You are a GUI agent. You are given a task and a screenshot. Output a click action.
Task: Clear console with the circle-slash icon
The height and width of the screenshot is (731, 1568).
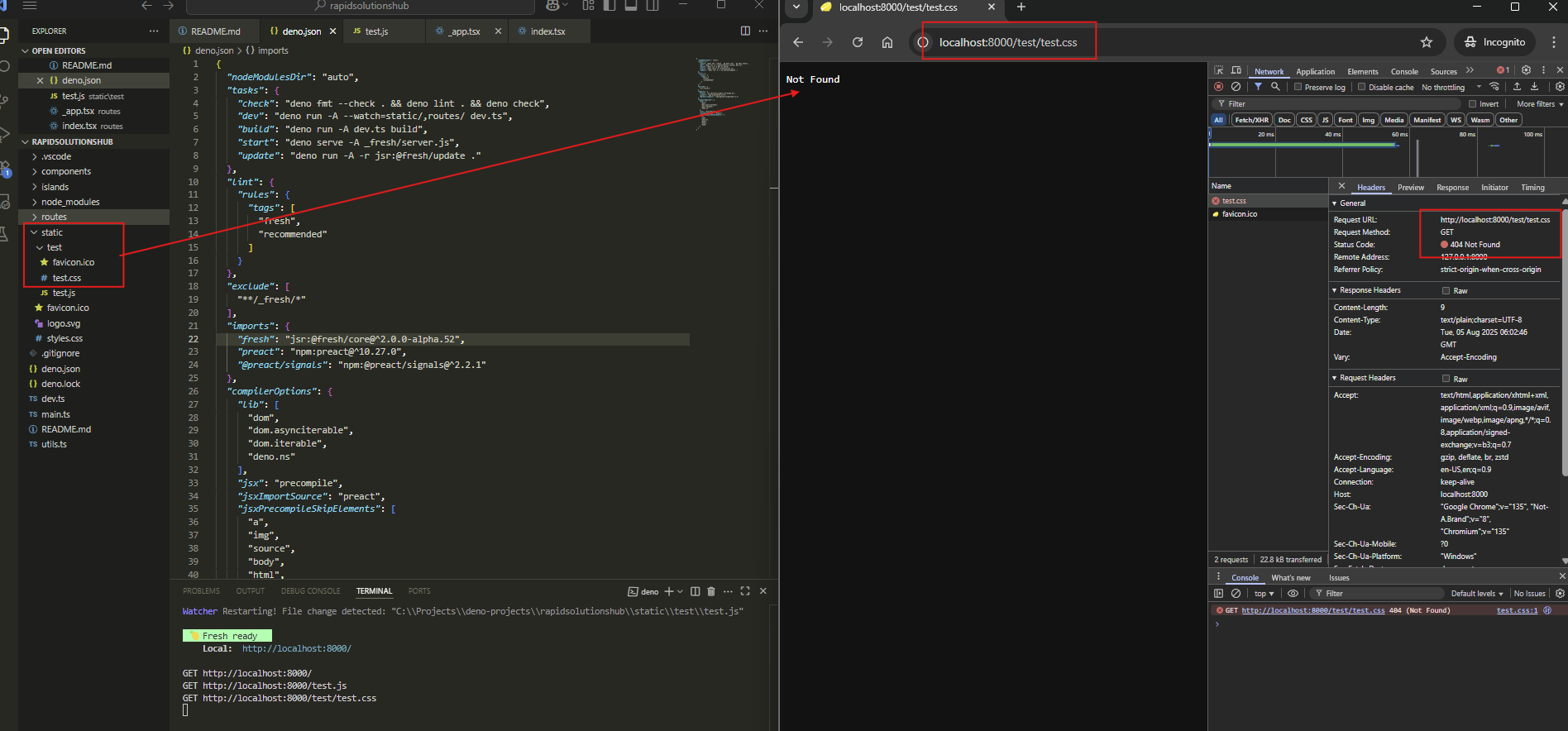tap(1236, 593)
